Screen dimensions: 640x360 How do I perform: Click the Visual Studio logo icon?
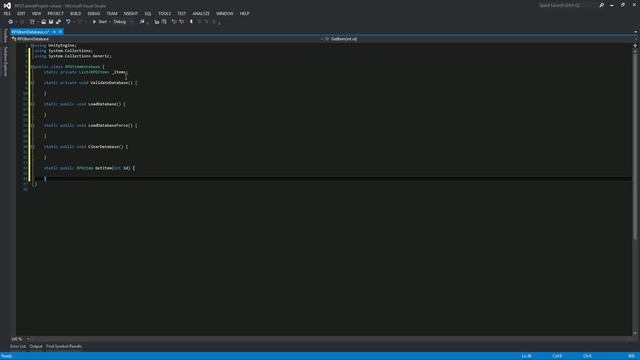tap(7, 6)
